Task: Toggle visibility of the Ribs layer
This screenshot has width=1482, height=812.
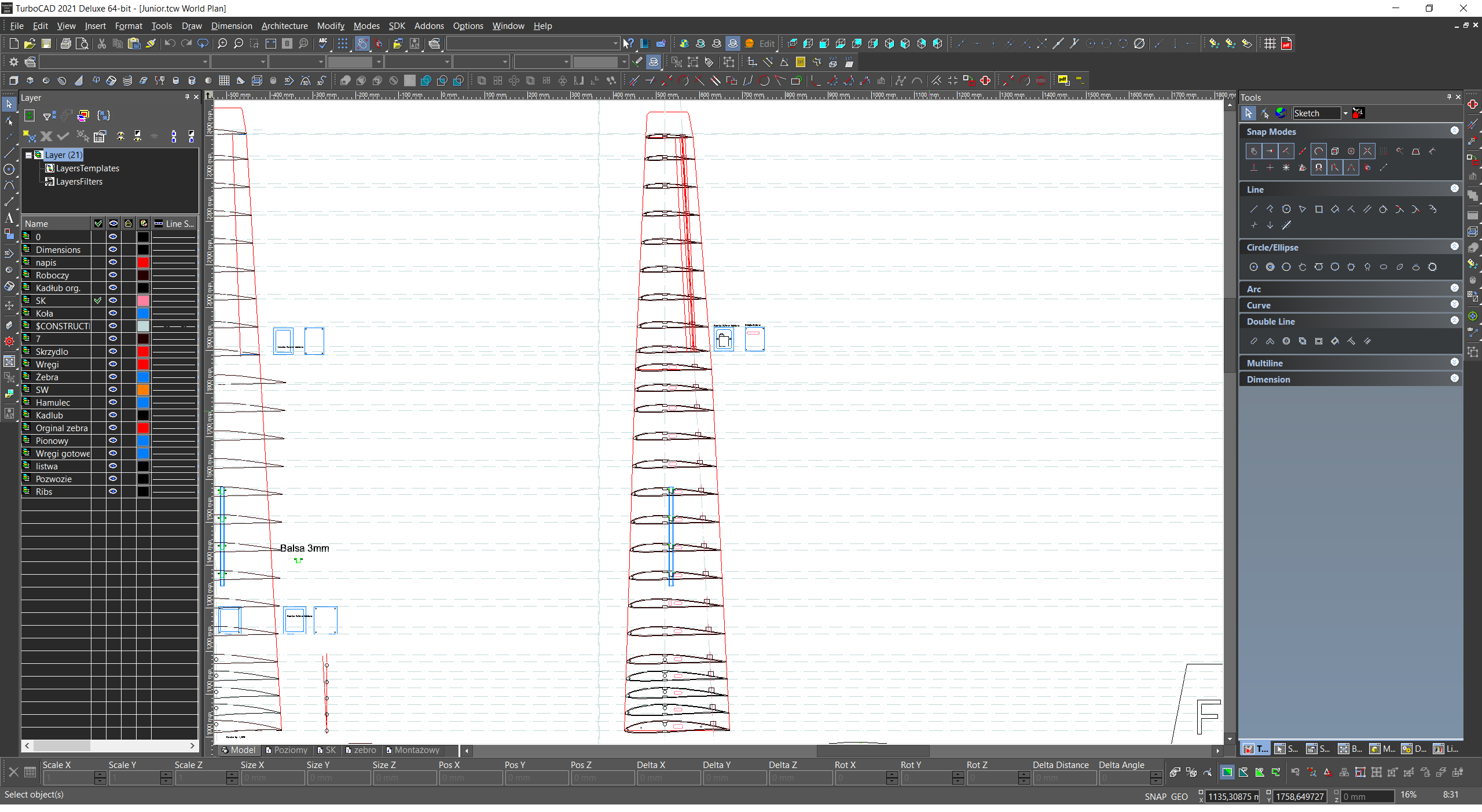Action: point(113,492)
